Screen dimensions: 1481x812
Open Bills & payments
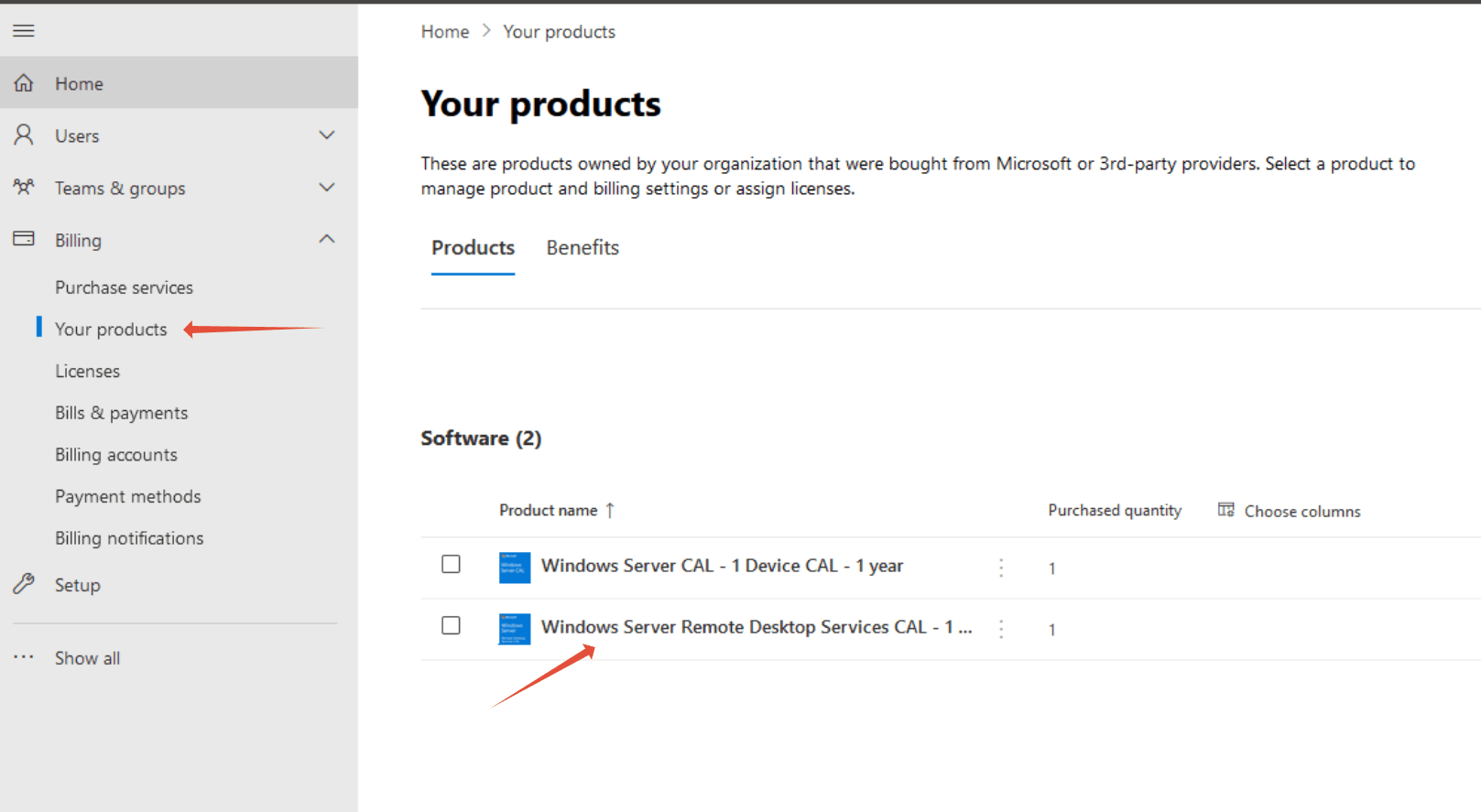[121, 413]
